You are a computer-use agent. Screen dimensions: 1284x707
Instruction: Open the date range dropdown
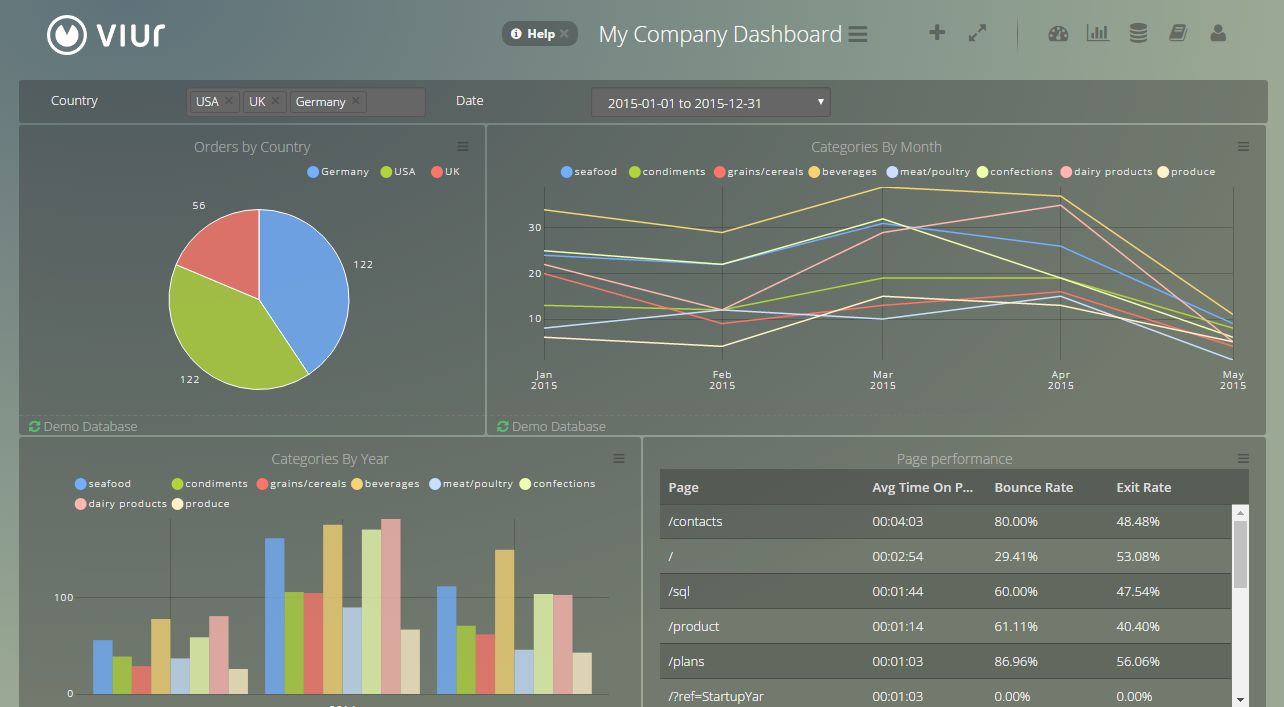tap(710, 102)
